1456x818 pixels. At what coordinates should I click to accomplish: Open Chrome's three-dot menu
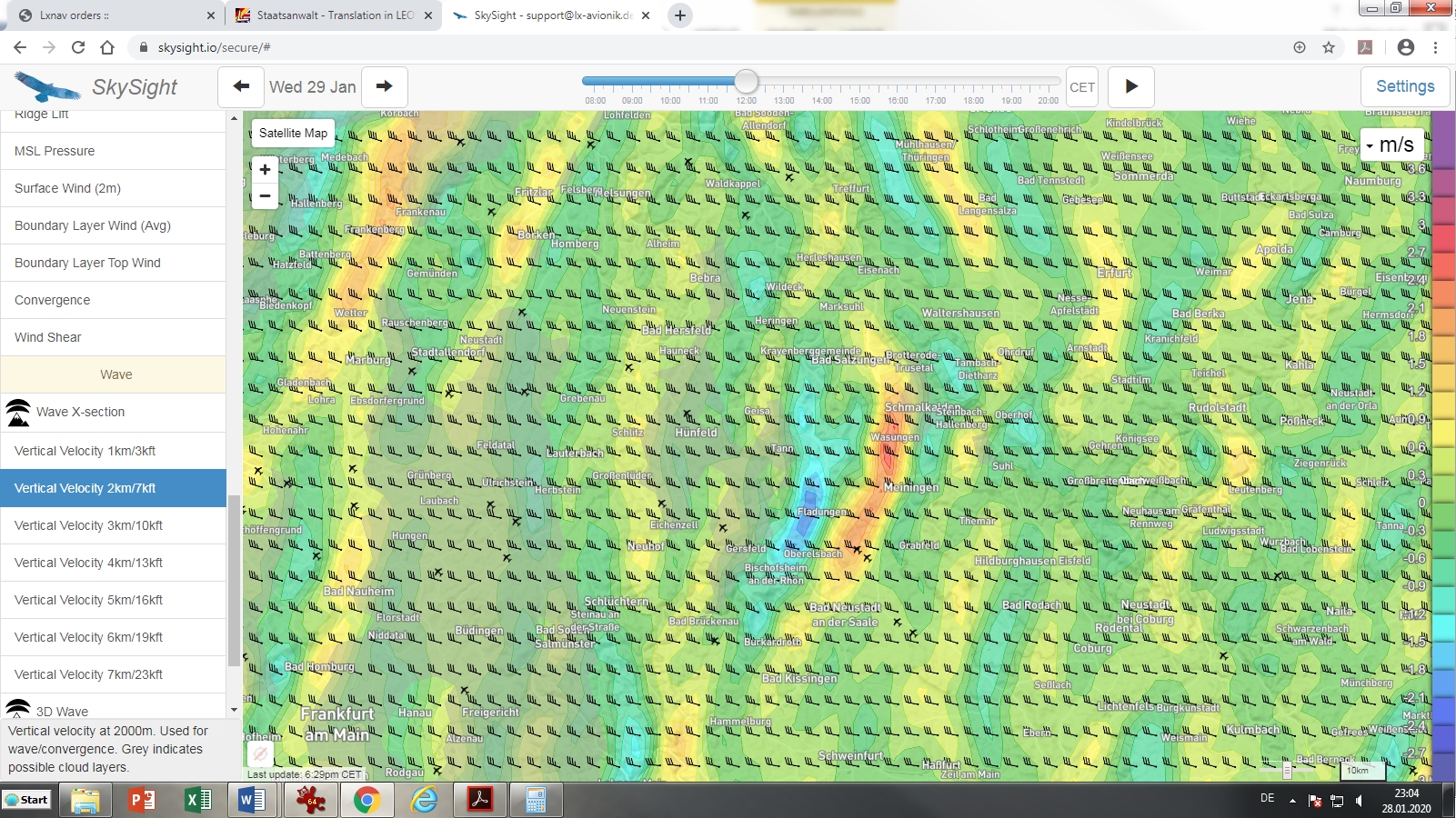coord(1436,47)
